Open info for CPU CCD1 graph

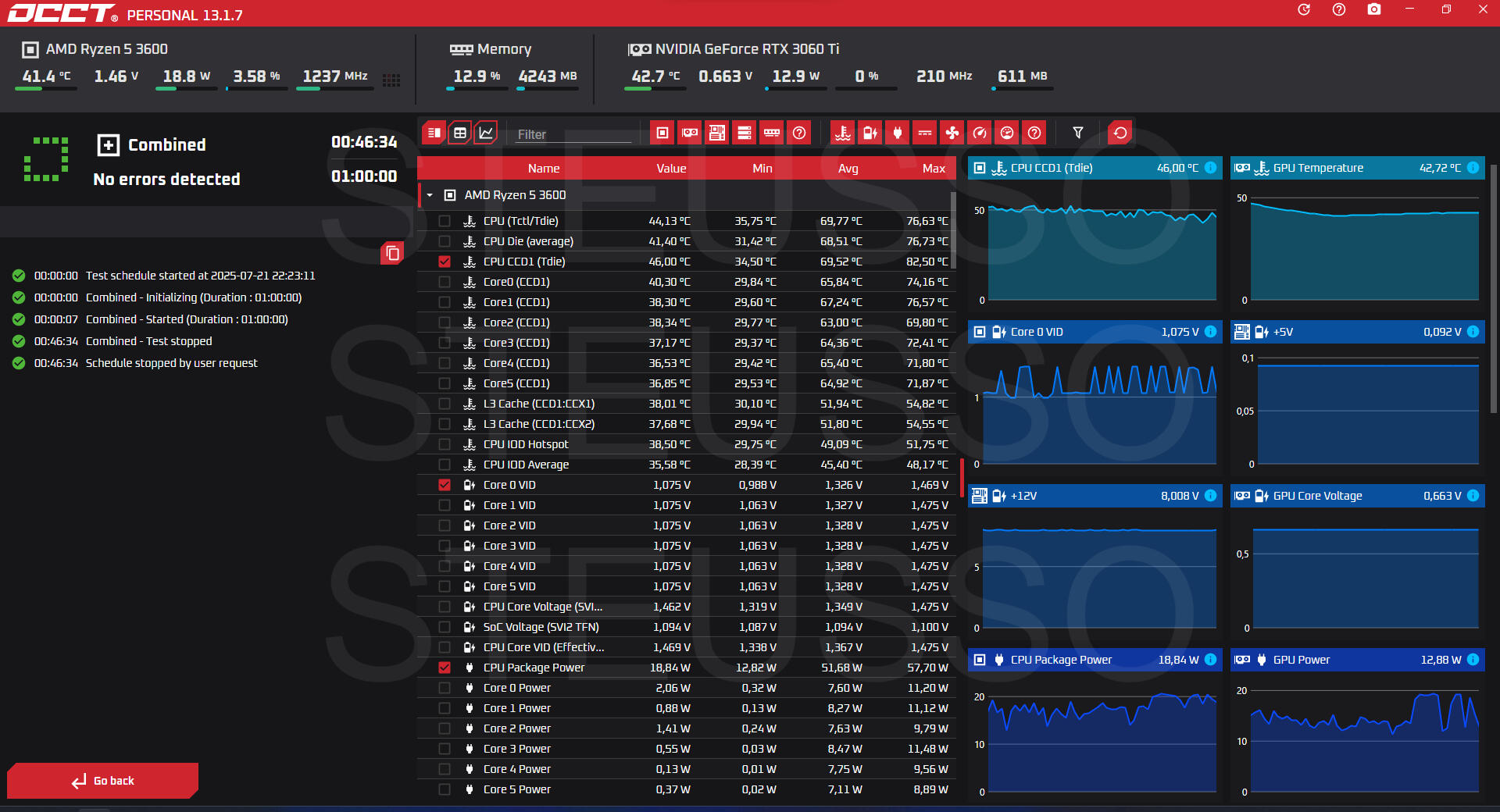pyautogui.click(x=1210, y=168)
